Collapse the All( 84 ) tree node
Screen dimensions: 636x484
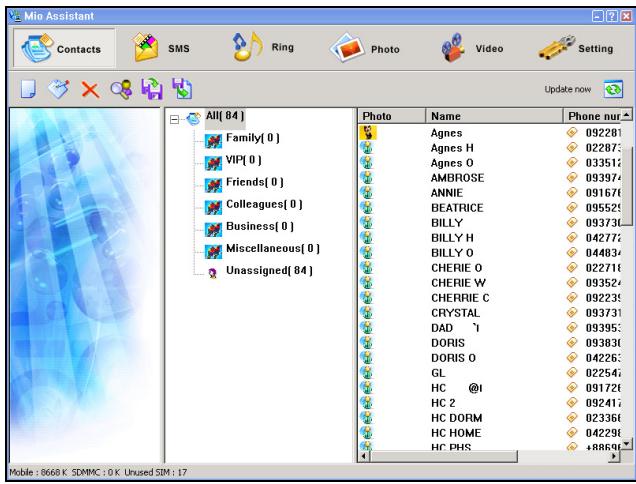(174, 119)
